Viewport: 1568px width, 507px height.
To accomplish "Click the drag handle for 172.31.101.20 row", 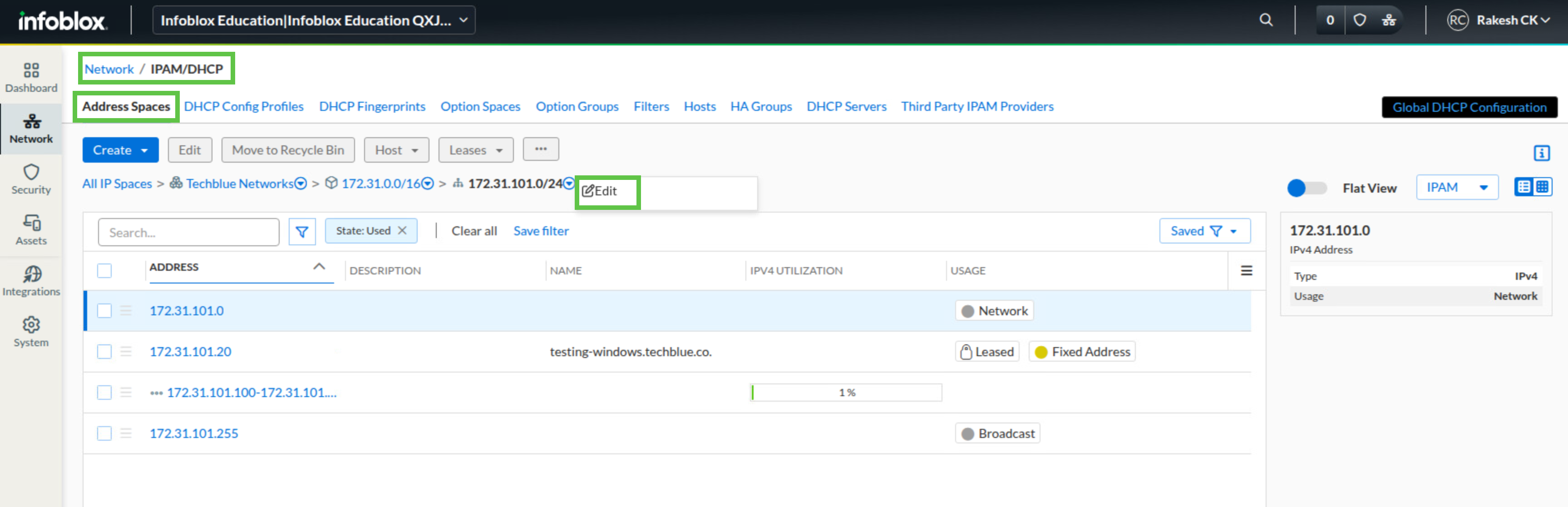I will 126,351.
